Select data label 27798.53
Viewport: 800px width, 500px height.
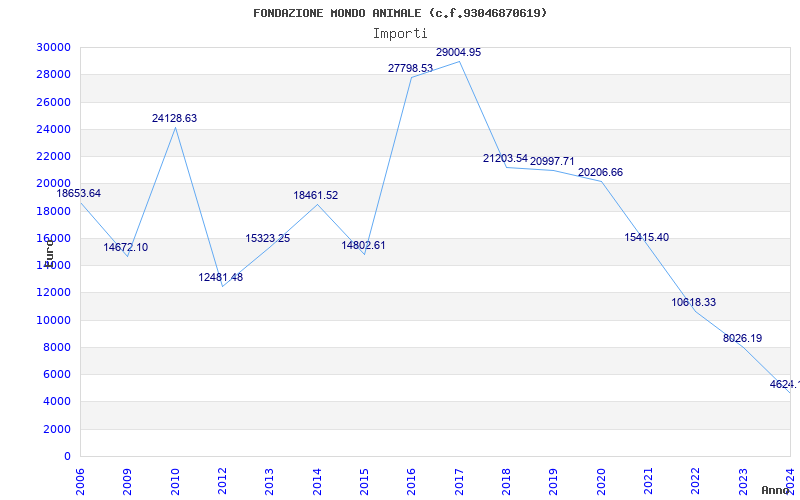point(410,68)
